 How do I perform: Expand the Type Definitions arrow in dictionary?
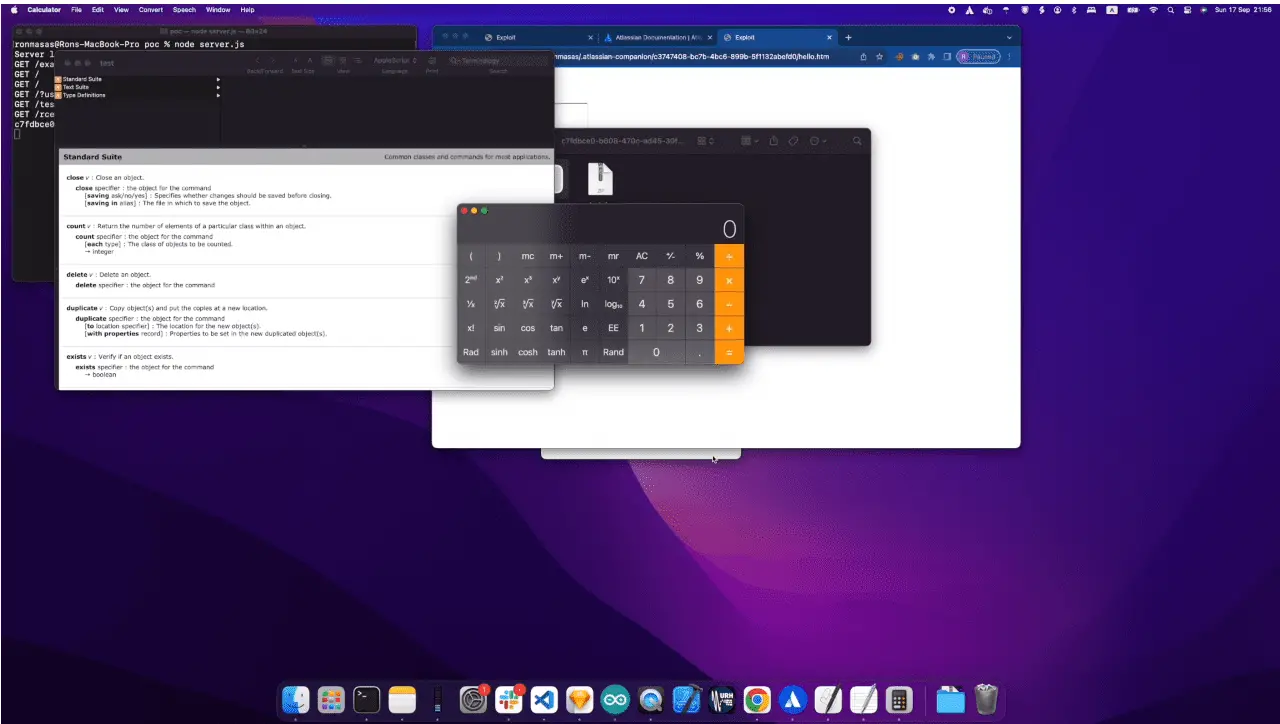coord(218,95)
